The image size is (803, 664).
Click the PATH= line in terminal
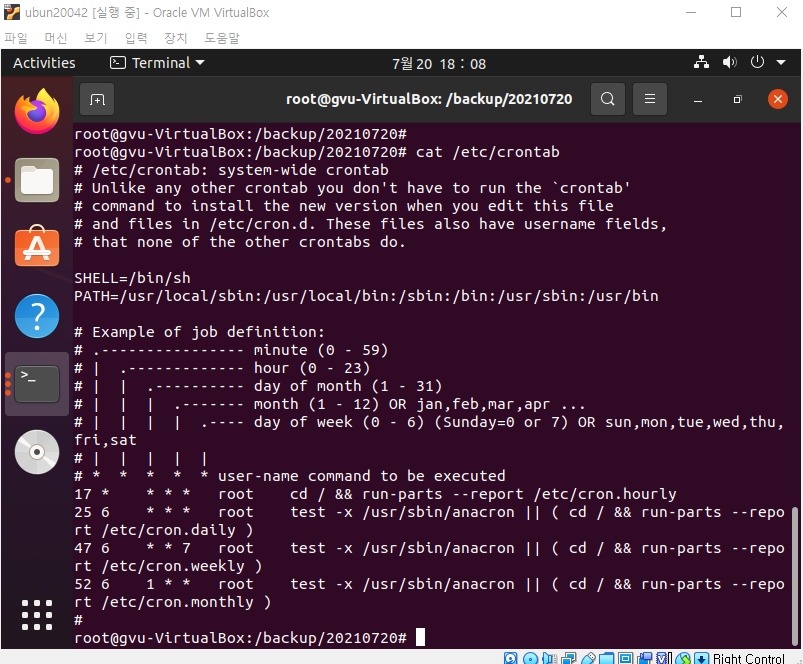(366, 296)
